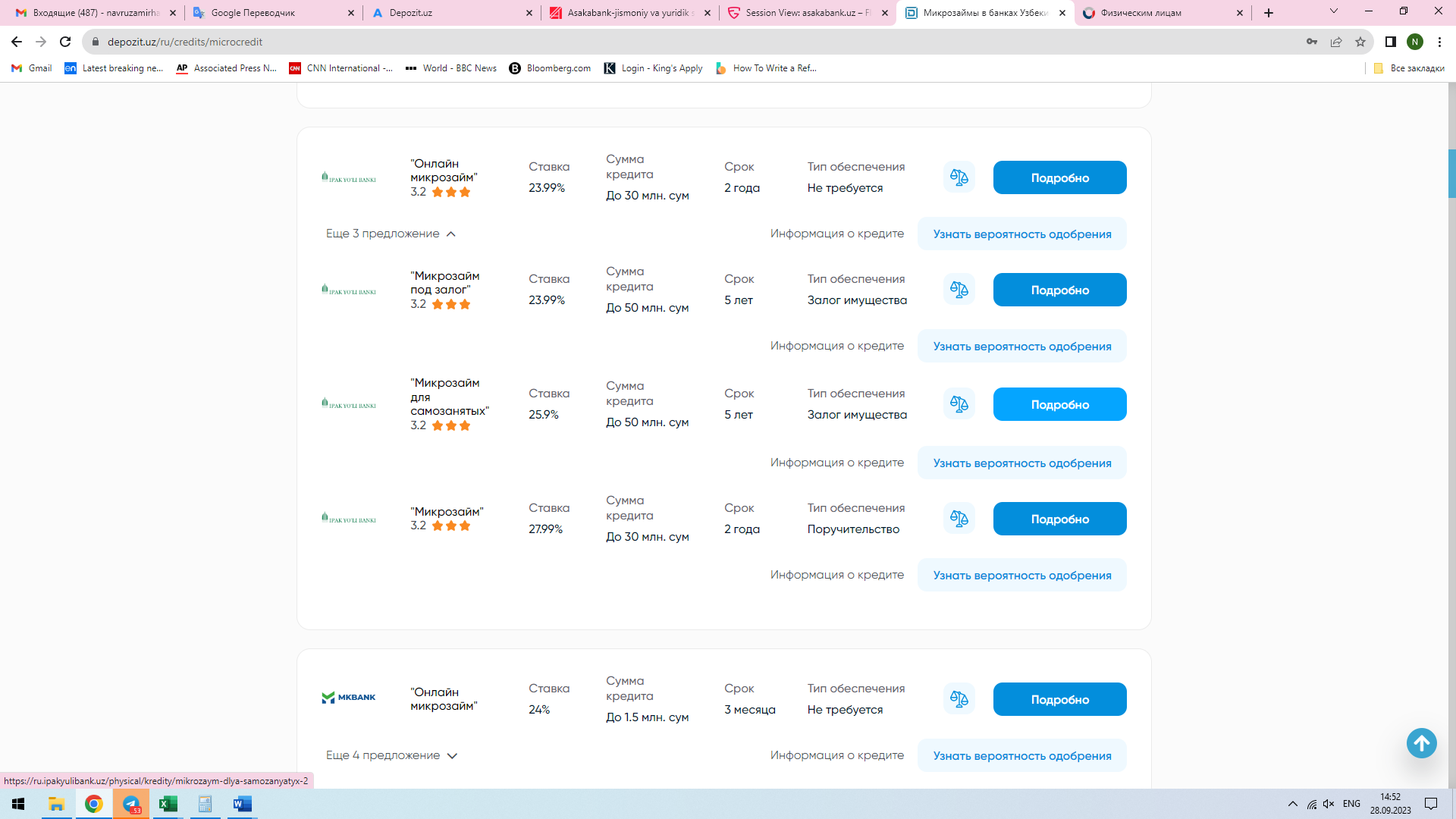Switch to the Google Переводчик tab
The width and height of the screenshot is (1456, 819).
[x=273, y=13]
